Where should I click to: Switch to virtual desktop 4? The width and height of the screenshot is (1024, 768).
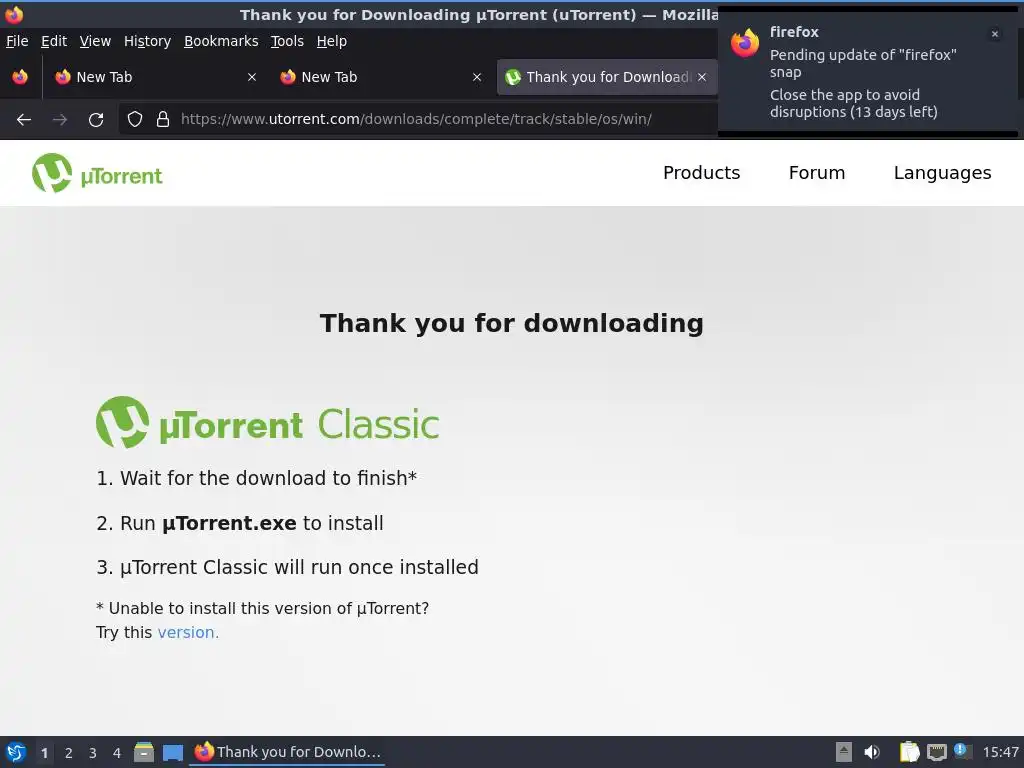[x=117, y=753]
